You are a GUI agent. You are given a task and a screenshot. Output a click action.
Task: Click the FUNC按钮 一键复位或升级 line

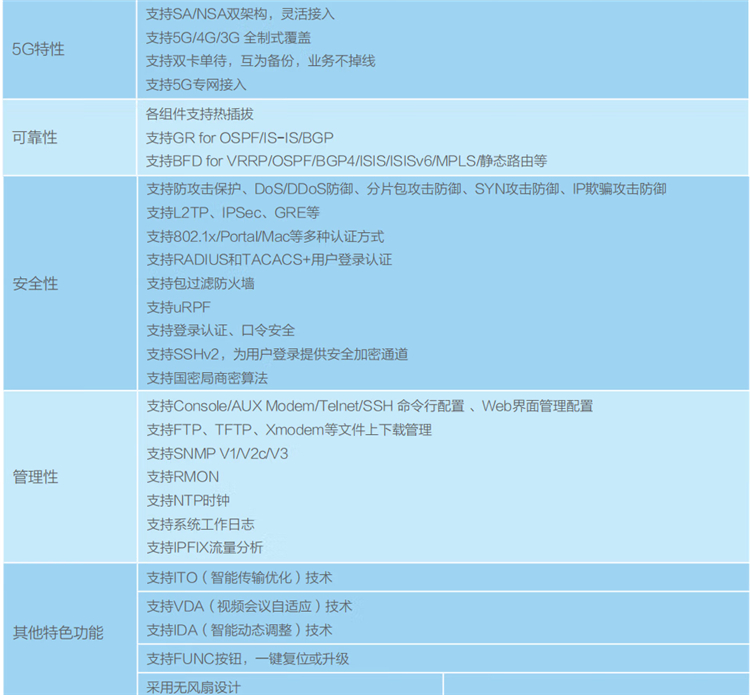click(x=247, y=659)
